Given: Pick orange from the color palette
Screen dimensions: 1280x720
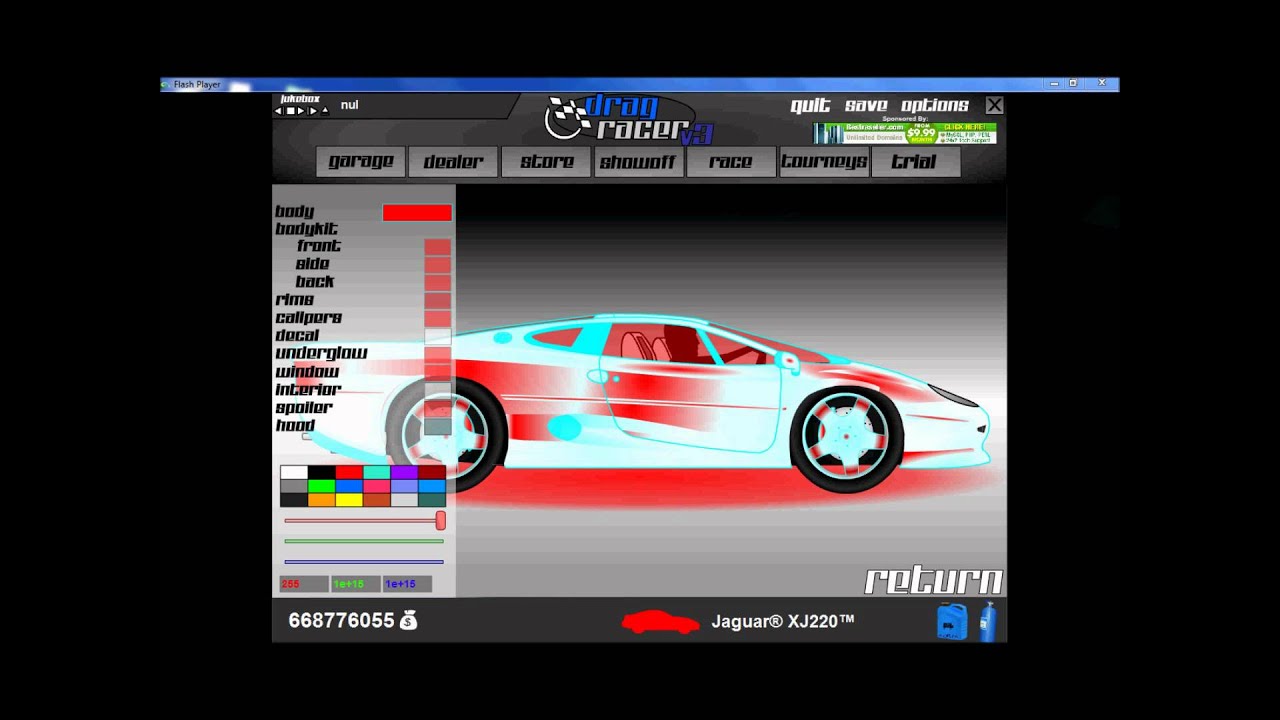Looking at the screenshot, I should 322,500.
